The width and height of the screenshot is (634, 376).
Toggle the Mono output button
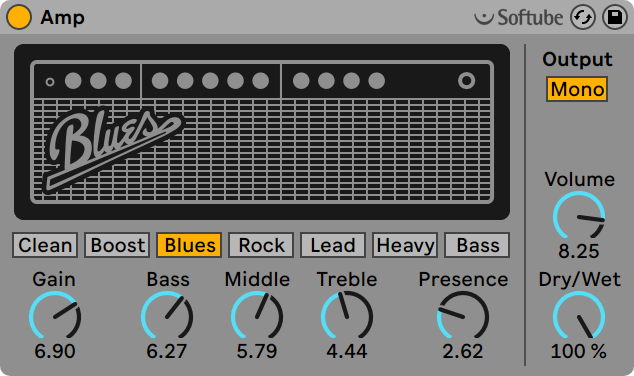pos(577,89)
